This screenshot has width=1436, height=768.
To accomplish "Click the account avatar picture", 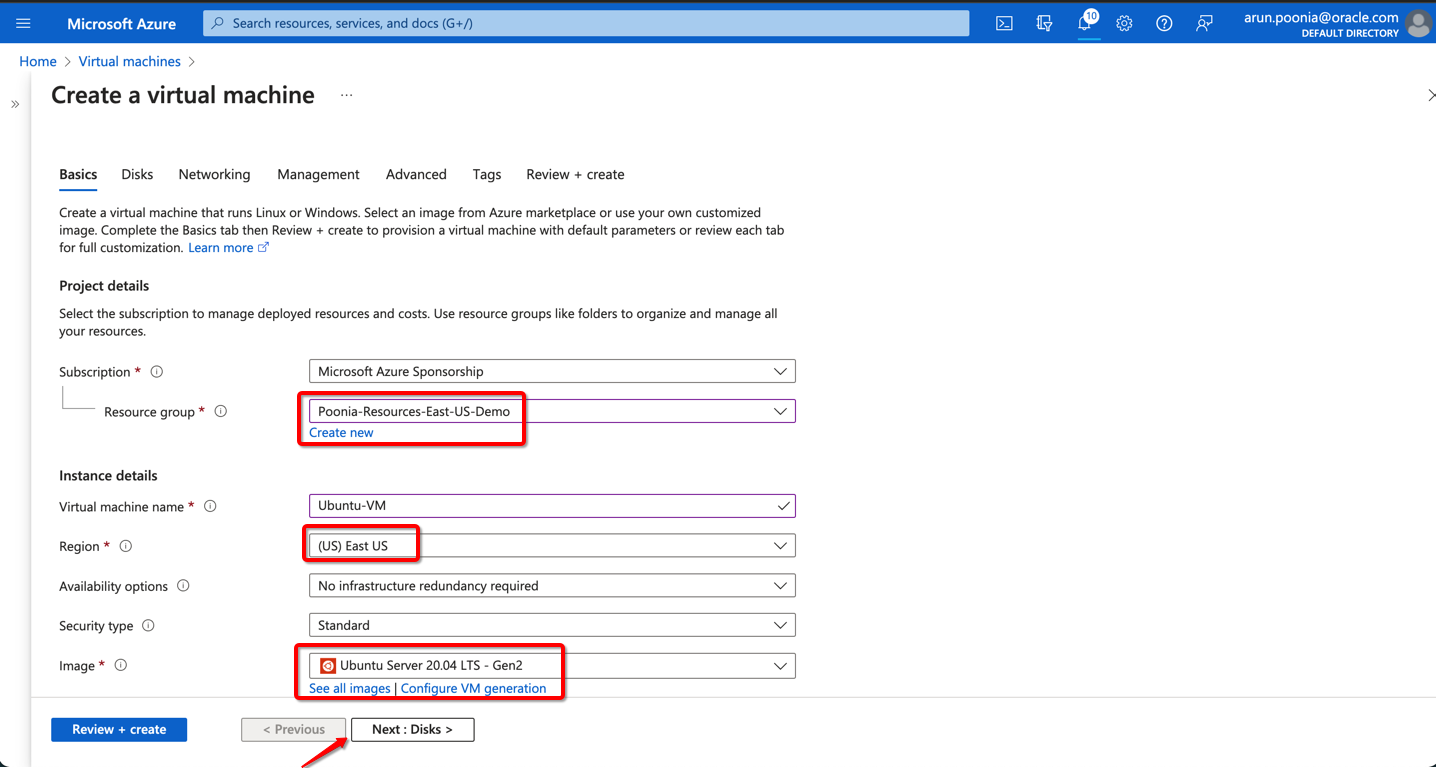I will (x=1418, y=24).
